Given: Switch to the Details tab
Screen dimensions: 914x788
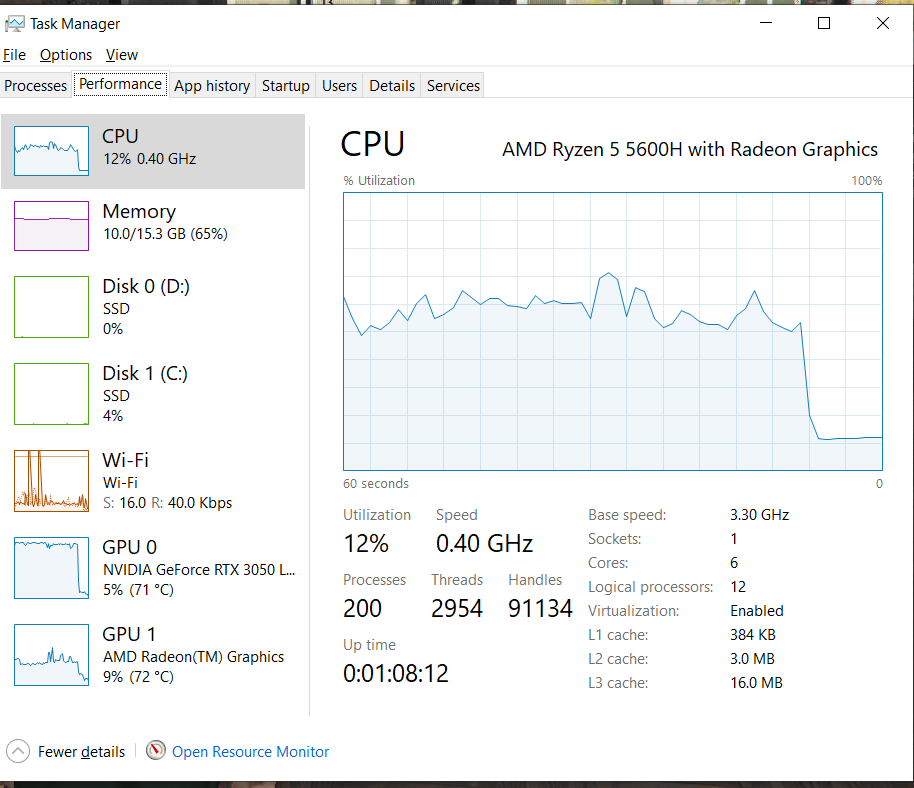Looking at the screenshot, I should tap(392, 86).
